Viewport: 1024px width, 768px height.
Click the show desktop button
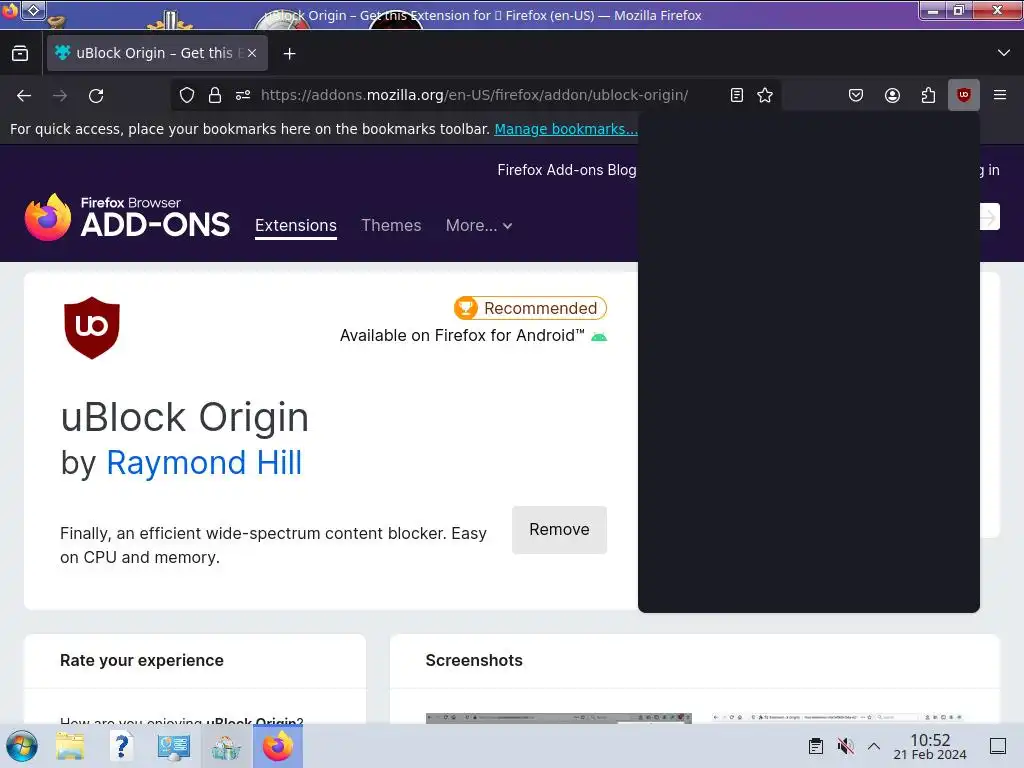point(998,746)
